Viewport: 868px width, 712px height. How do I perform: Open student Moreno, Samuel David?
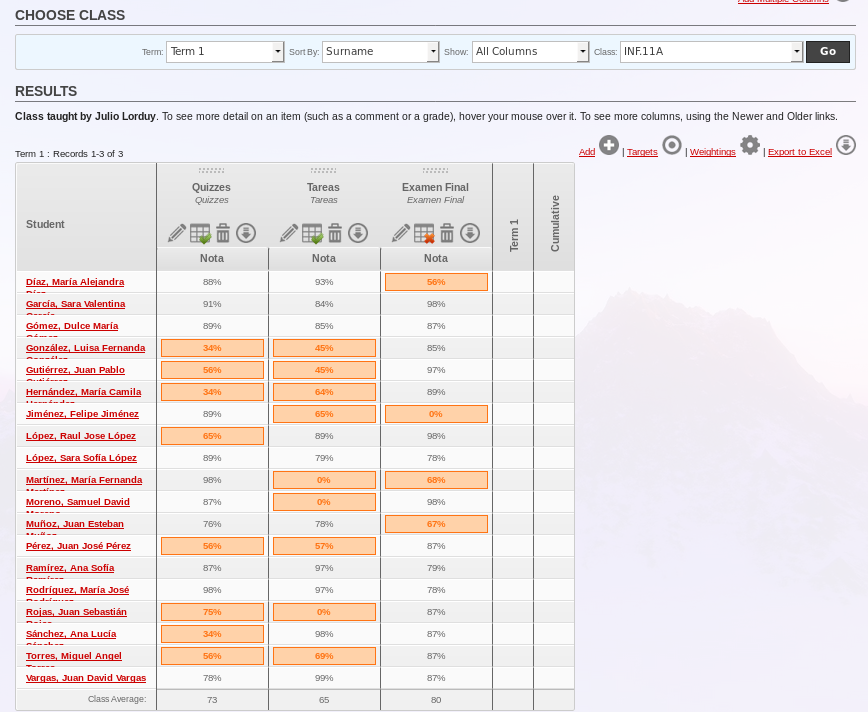[78, 502]
